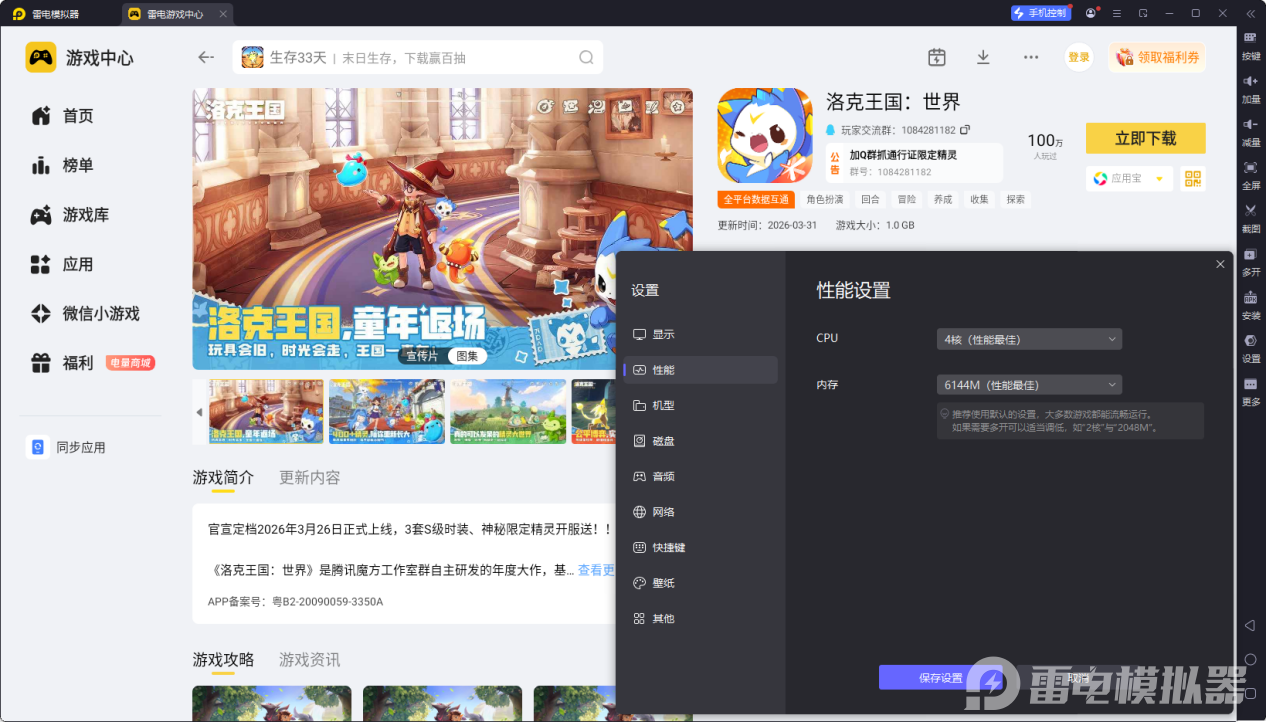Switch to the 更新内容 tab
The image size is (1266, 722).
point(310,478)
